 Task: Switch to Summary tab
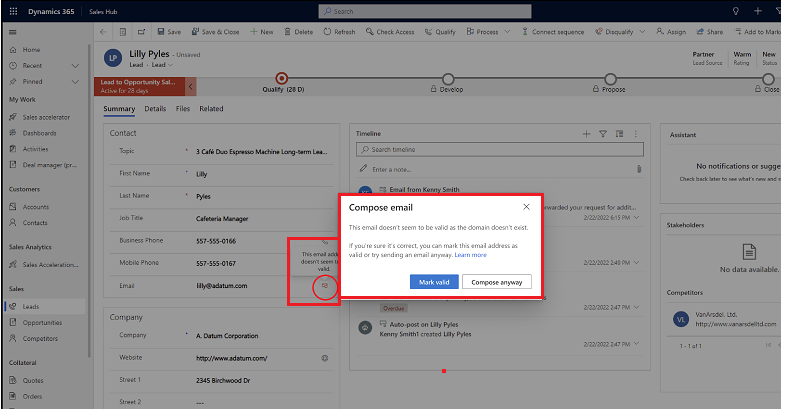click(x=119, y=109)
